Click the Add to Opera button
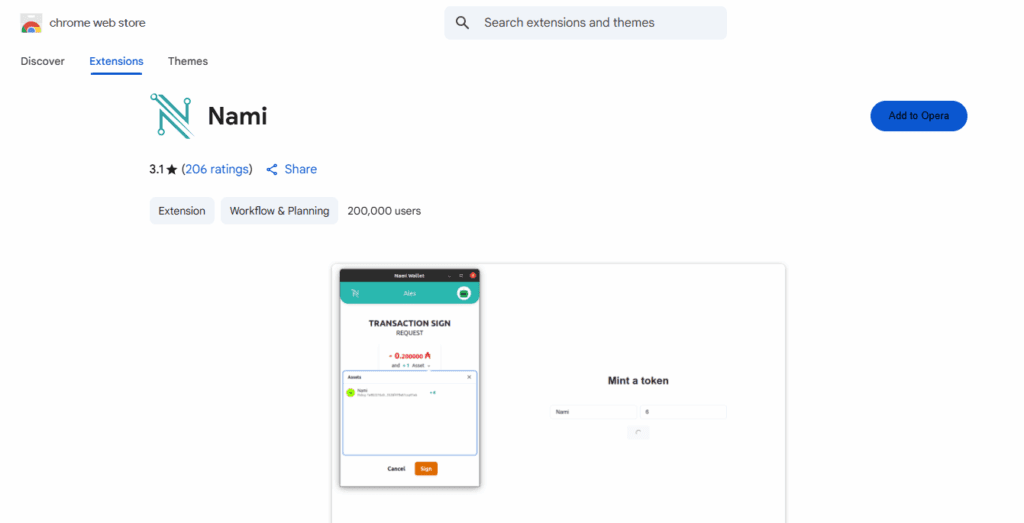Image resolution: width=1024 pixels, height=523 pixels. 918,116
